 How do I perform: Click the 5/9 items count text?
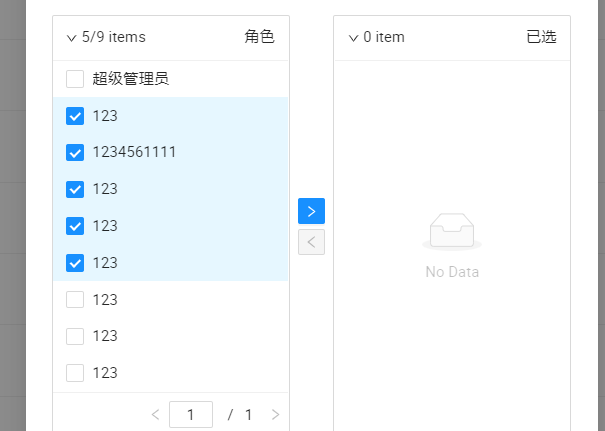coord(114,37)
